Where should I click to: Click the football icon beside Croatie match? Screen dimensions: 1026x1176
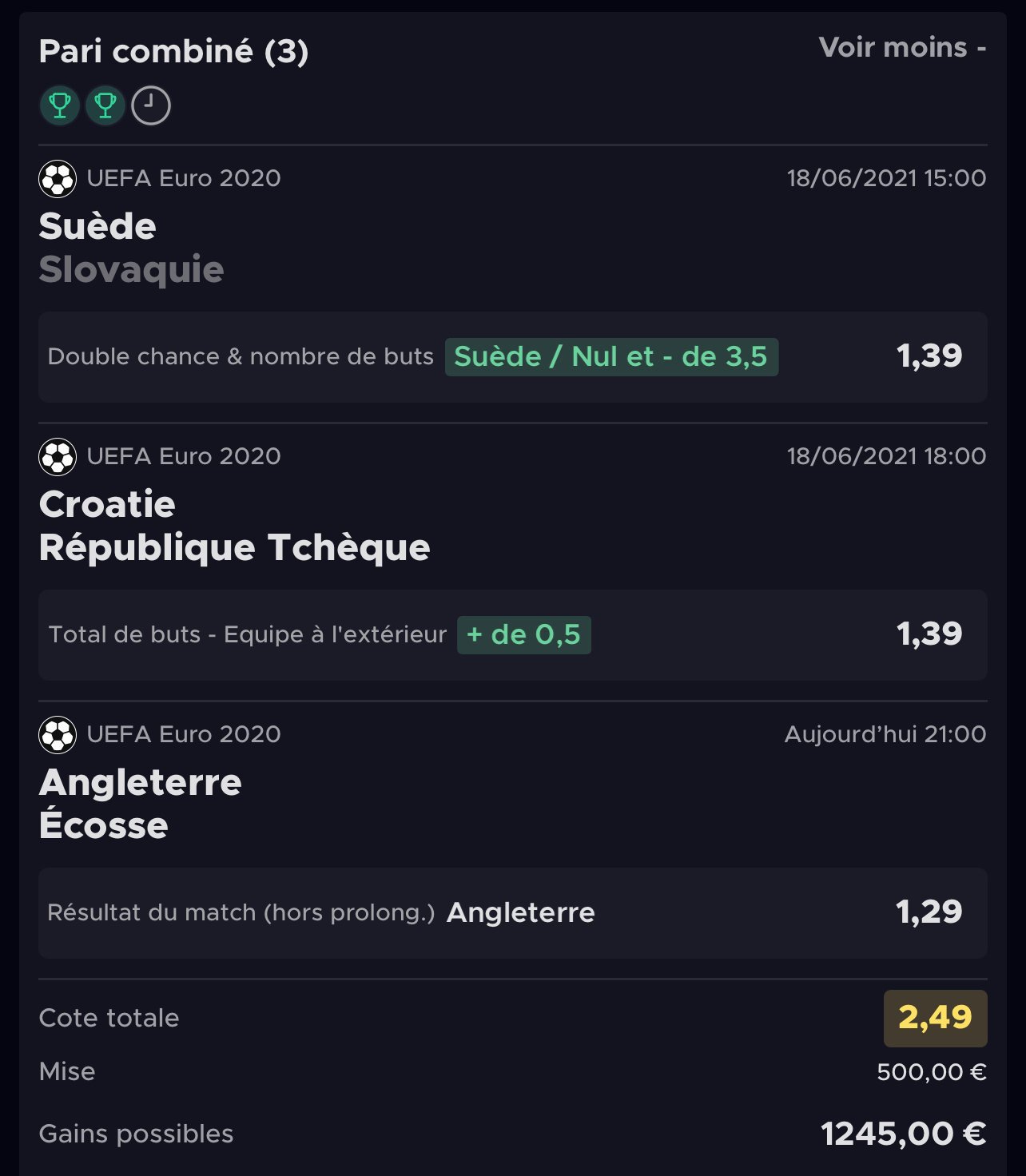coord(58,456)
